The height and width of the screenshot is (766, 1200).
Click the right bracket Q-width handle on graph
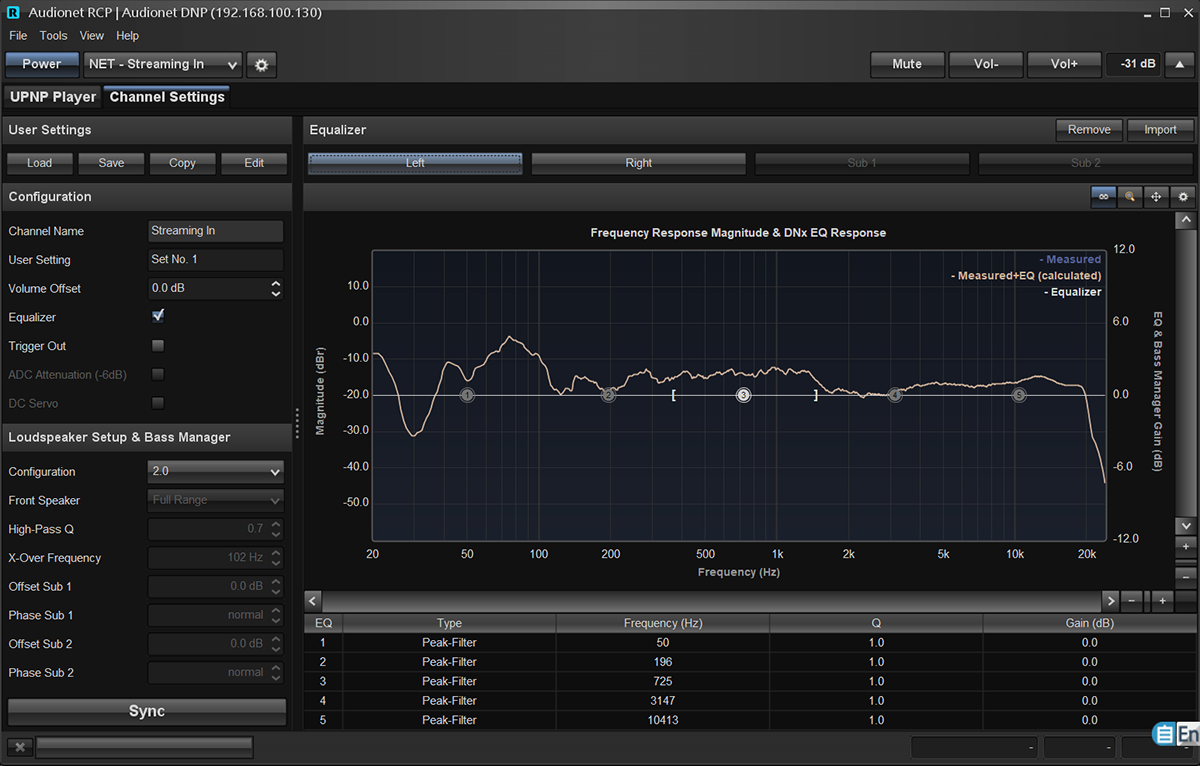[815, 395]
